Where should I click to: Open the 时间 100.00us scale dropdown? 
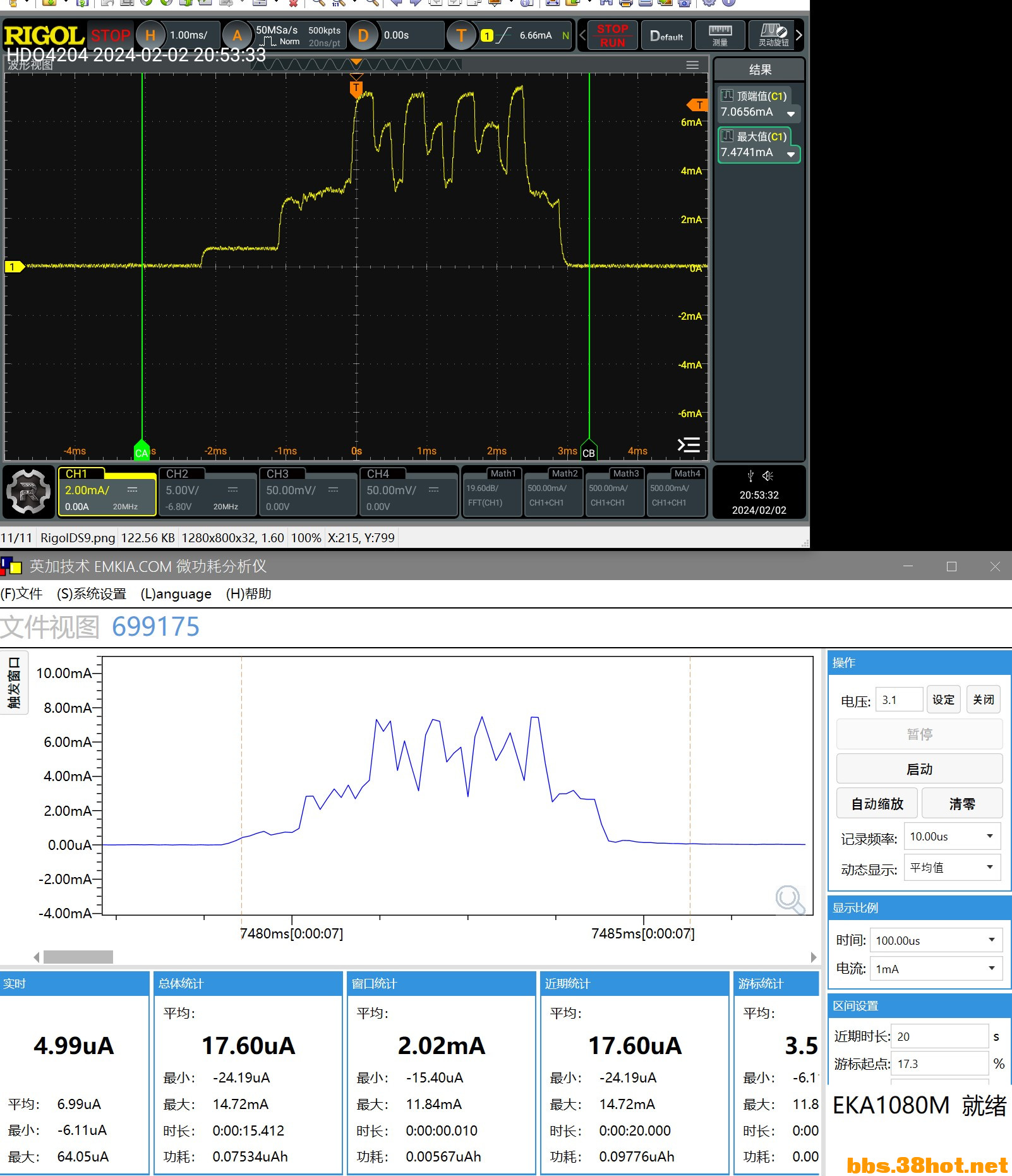pyautogui.click(x=936, y=940)
